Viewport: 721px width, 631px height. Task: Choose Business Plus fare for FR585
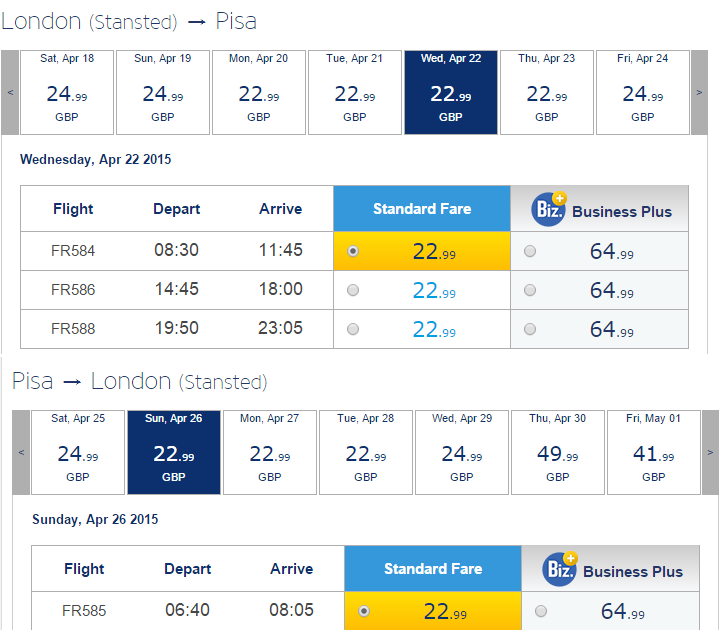pos(541,611)
